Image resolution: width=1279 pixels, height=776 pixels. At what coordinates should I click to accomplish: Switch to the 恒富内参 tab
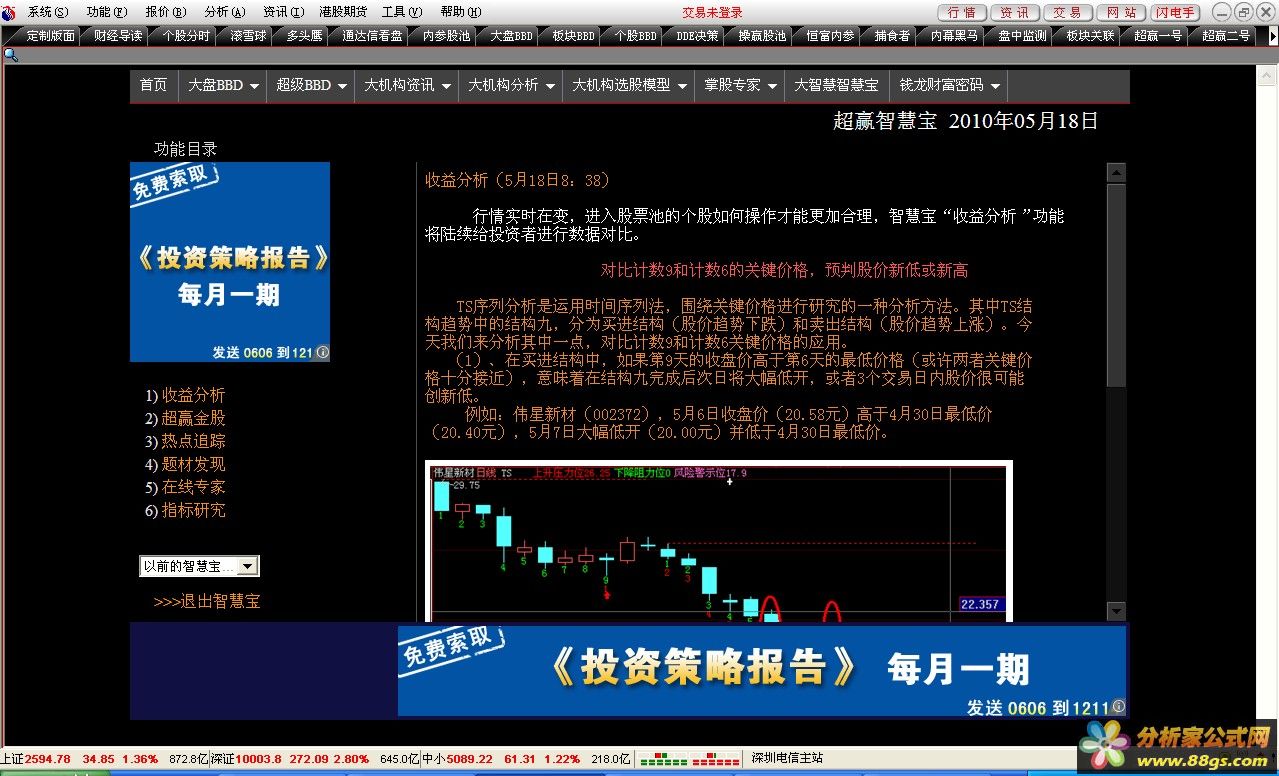click(830, 35)
